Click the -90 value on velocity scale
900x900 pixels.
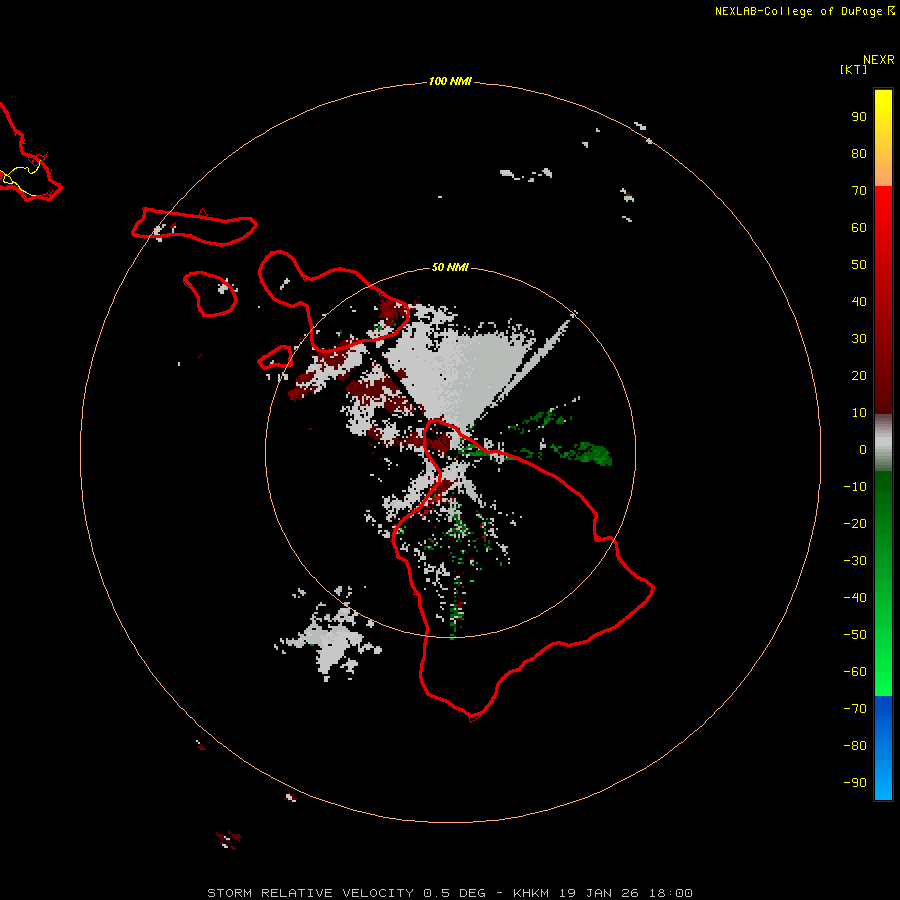coord(855,783)
